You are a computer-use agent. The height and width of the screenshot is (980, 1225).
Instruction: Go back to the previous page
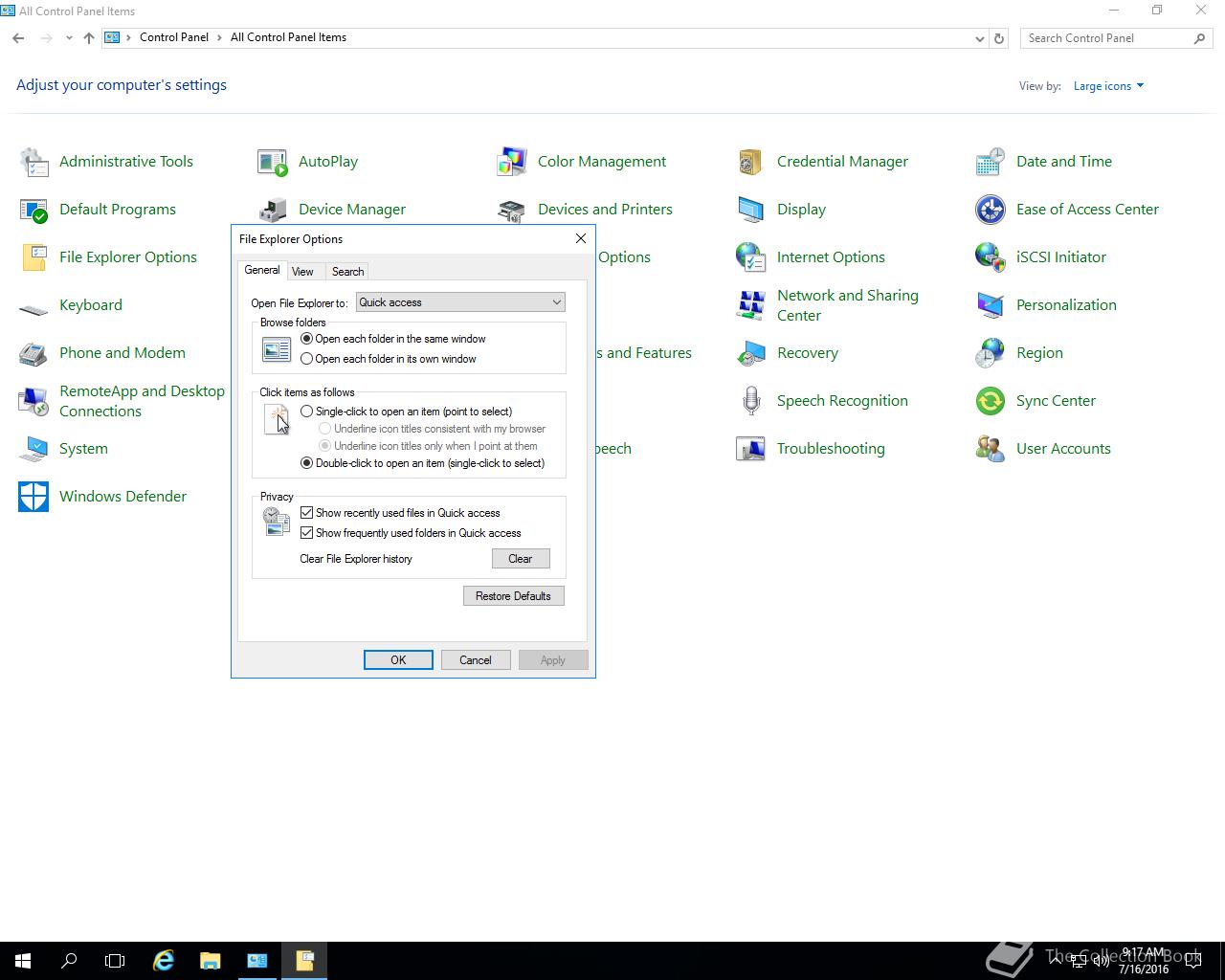pyautogui.click(x=19, y=38)
